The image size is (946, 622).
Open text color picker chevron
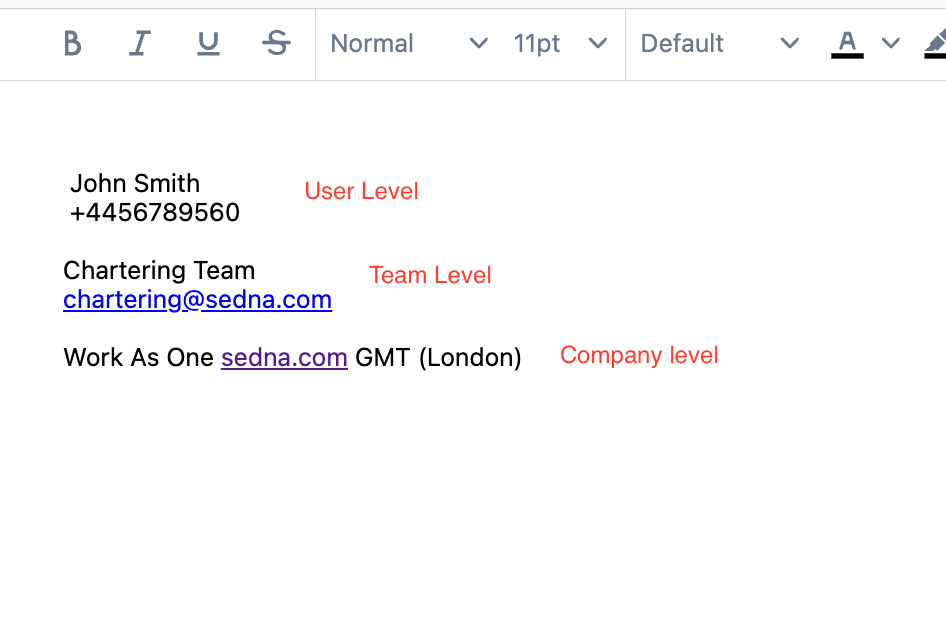pyautogui.click(x=890, y=43)
